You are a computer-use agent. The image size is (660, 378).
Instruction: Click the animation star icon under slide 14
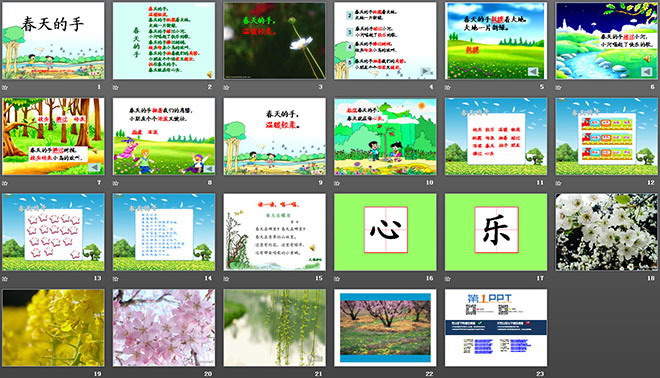[116, 279]
